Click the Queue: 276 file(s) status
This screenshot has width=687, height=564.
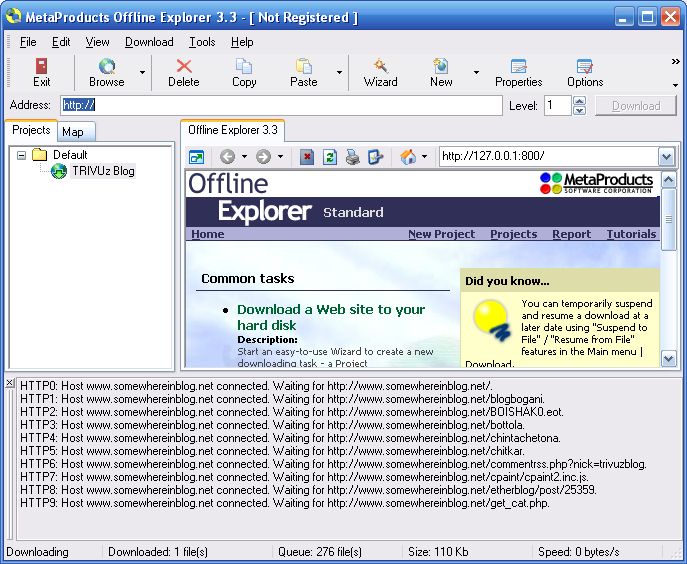coord(320,552)
